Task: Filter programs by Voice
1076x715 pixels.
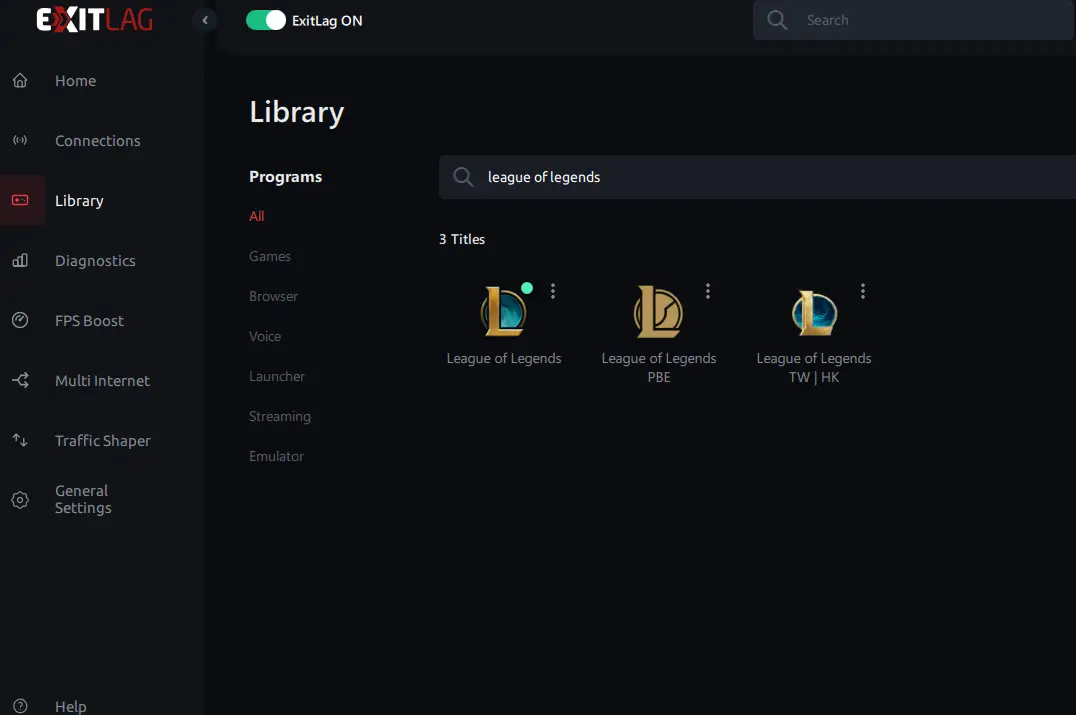Action: click(265, 336)
